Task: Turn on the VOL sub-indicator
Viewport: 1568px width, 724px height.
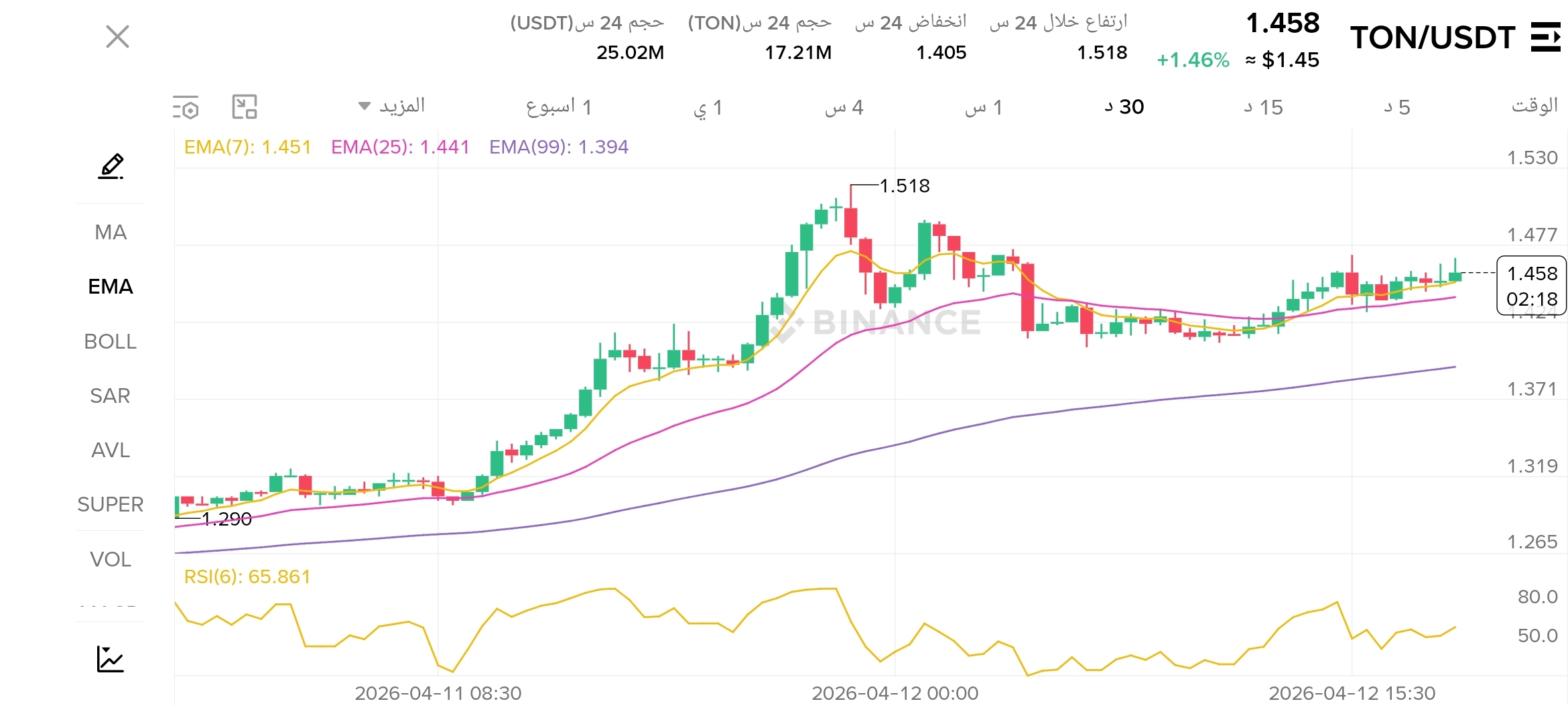Action: click(111, 559)
